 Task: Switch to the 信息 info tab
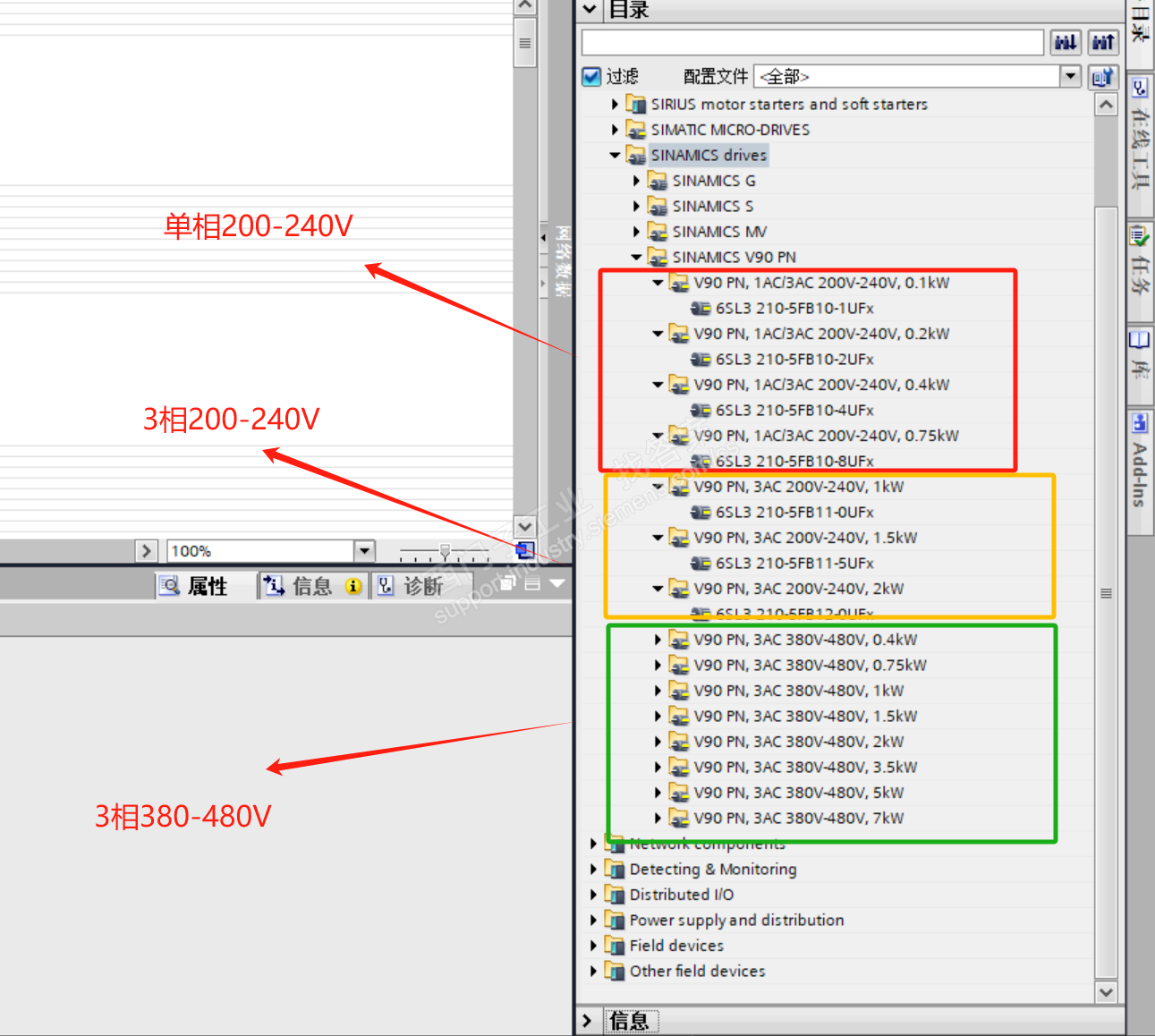(x=312, y=586)
